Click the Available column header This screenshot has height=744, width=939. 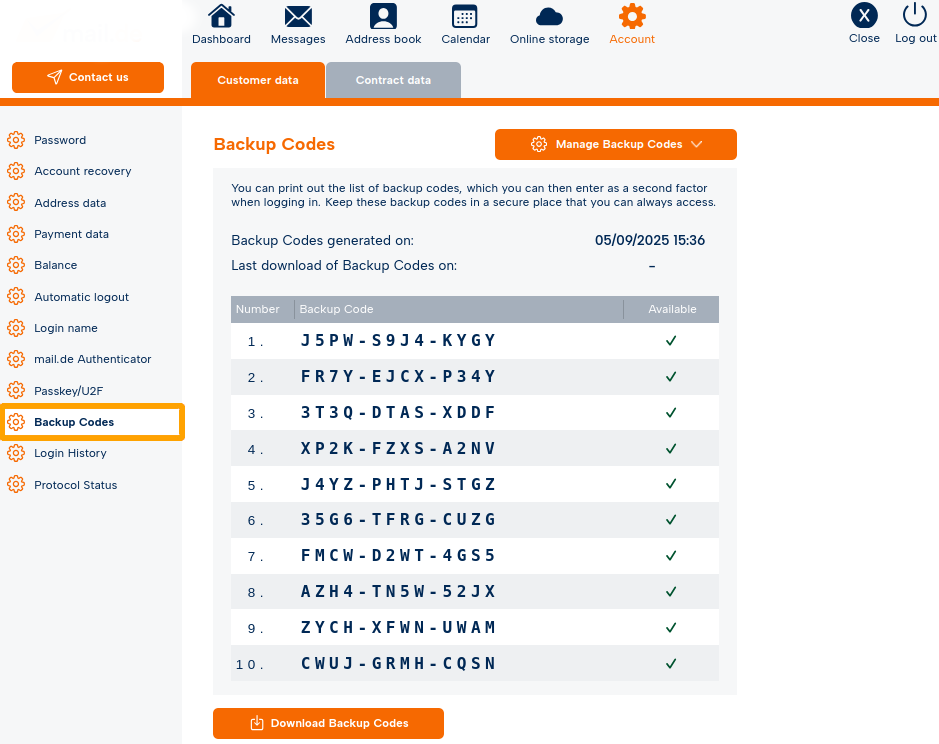[x=672, y=309]
